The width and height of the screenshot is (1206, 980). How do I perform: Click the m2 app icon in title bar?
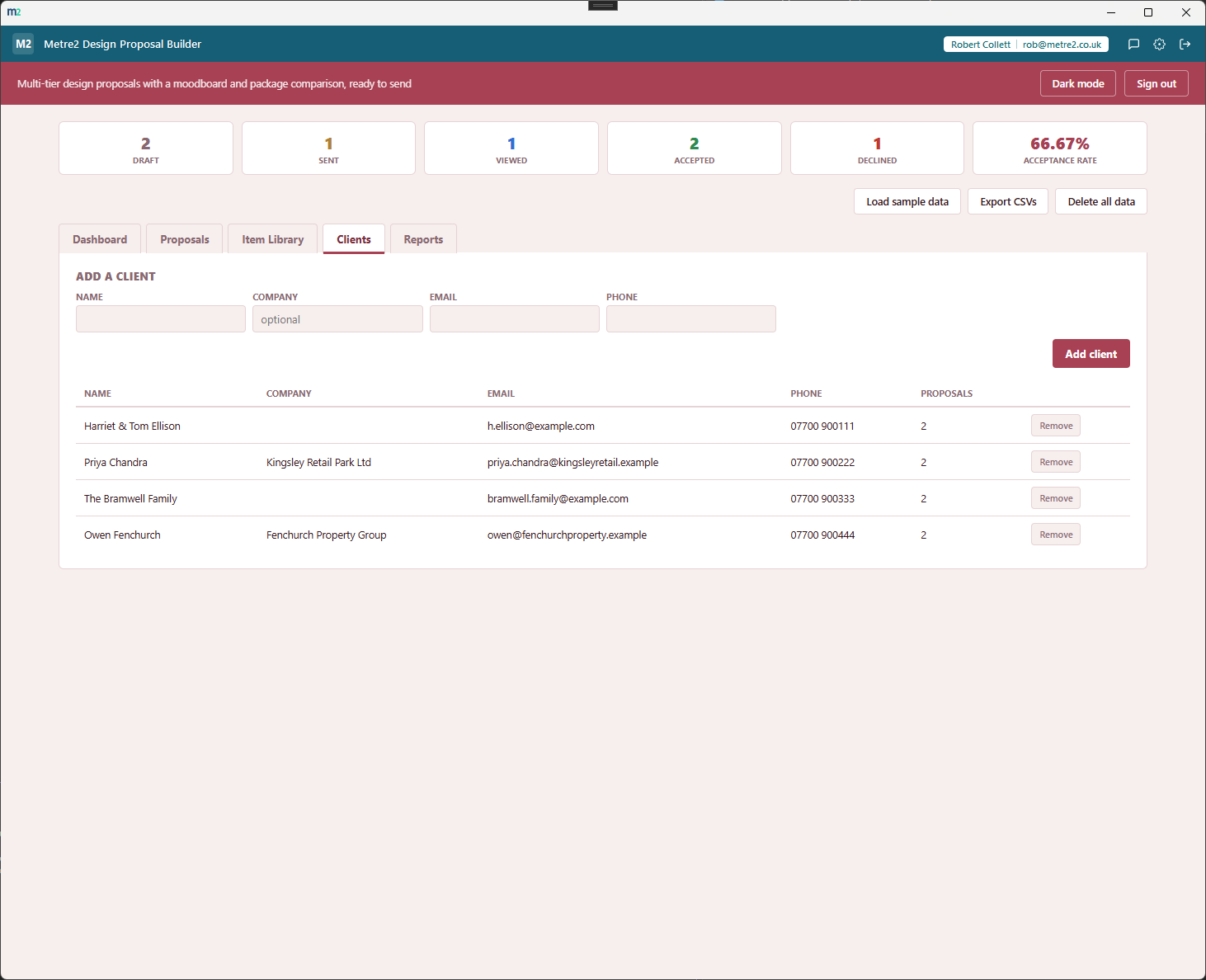[x=14, y=12]
